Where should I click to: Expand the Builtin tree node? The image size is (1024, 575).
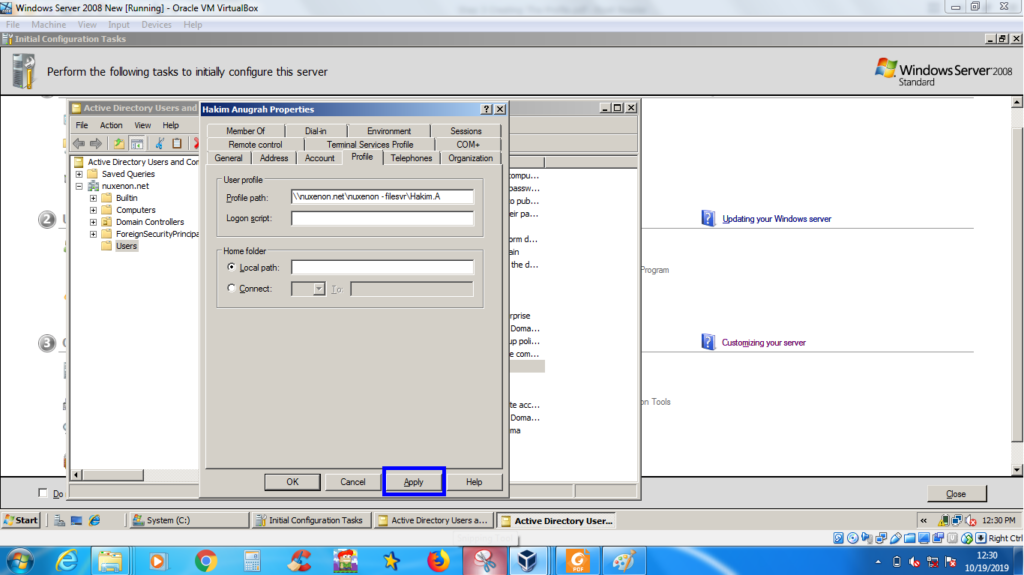click(x=93, y=197)
